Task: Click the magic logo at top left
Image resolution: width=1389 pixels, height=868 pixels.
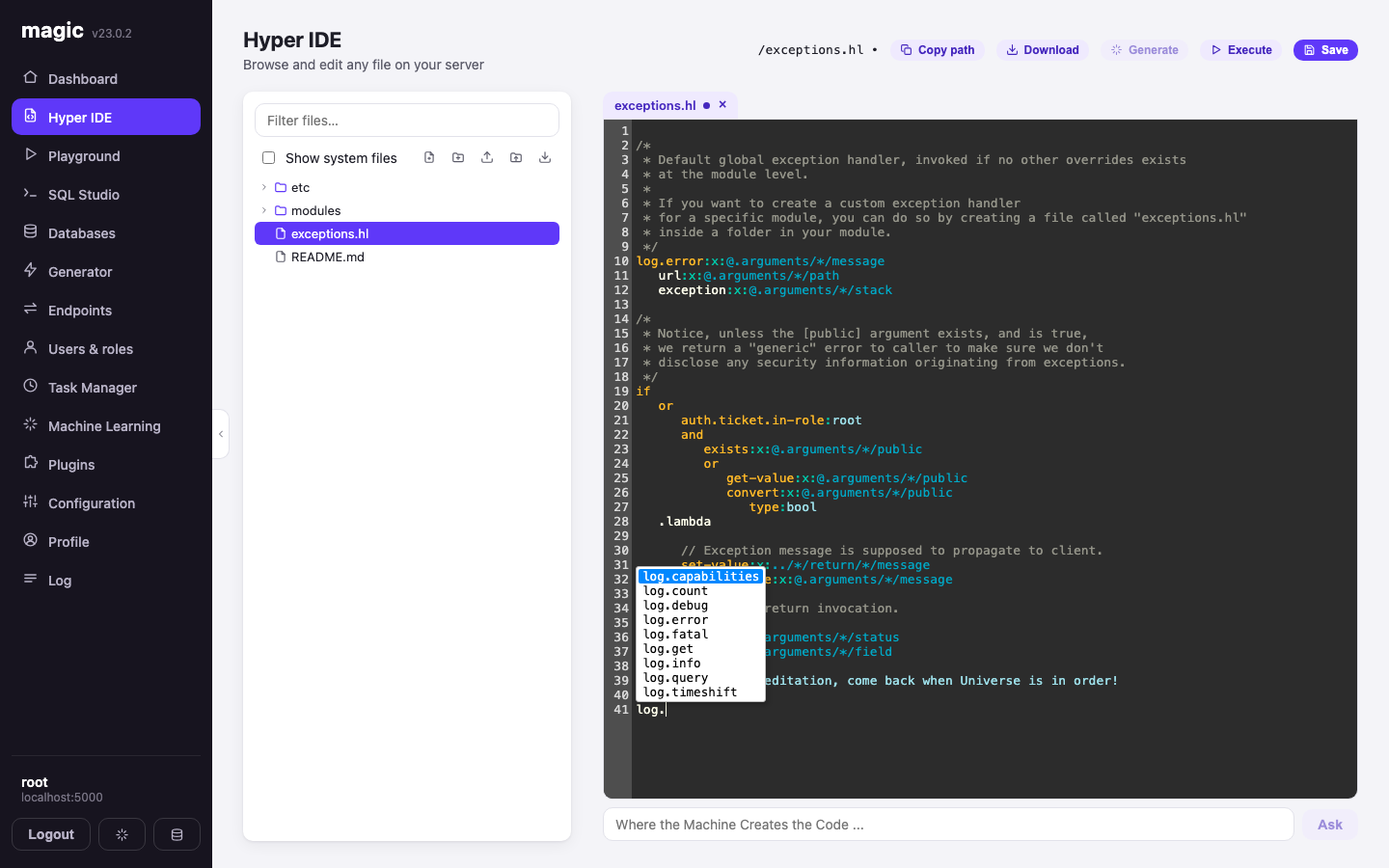Action: click(53, 31)
